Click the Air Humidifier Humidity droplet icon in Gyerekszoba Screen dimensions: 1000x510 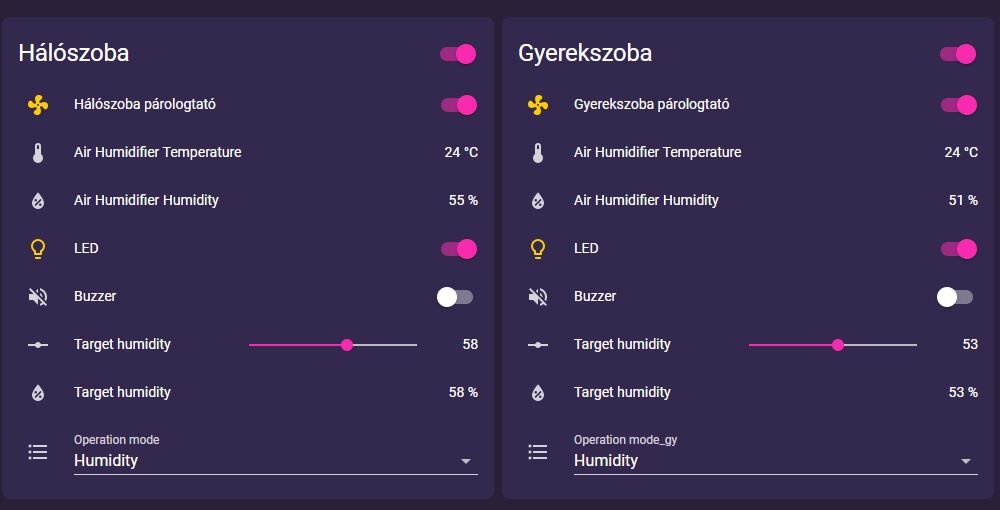click(538, 201)
